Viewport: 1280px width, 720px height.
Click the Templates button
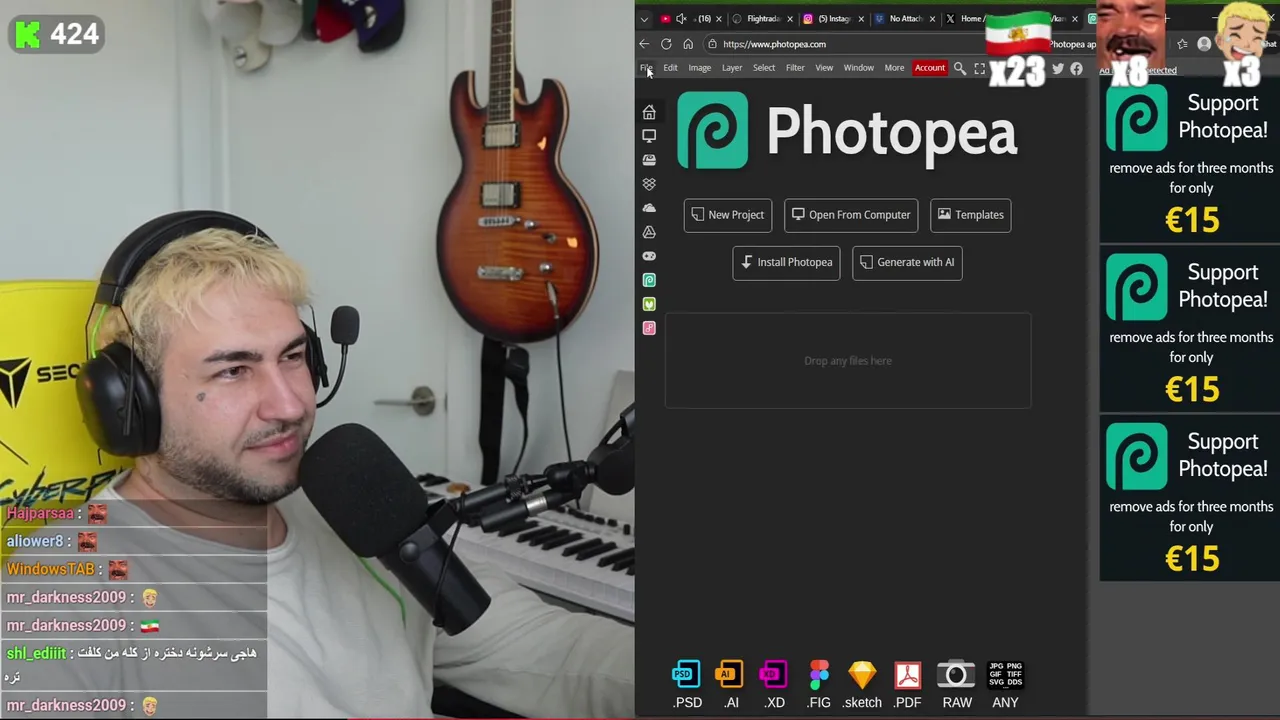coord(970,215)
